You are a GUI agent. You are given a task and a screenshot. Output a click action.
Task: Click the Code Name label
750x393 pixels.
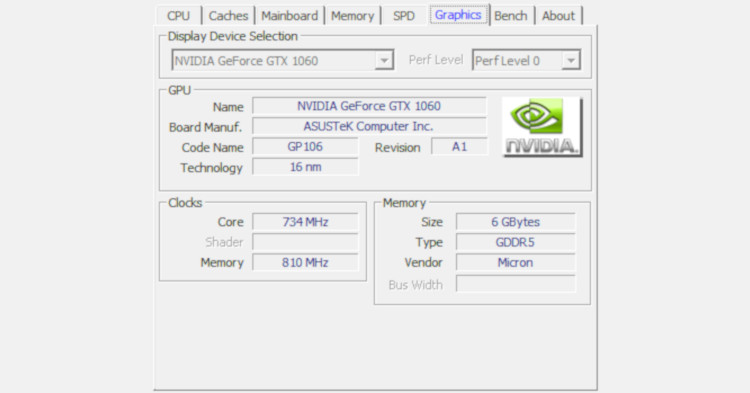click(x=212, y=147)
